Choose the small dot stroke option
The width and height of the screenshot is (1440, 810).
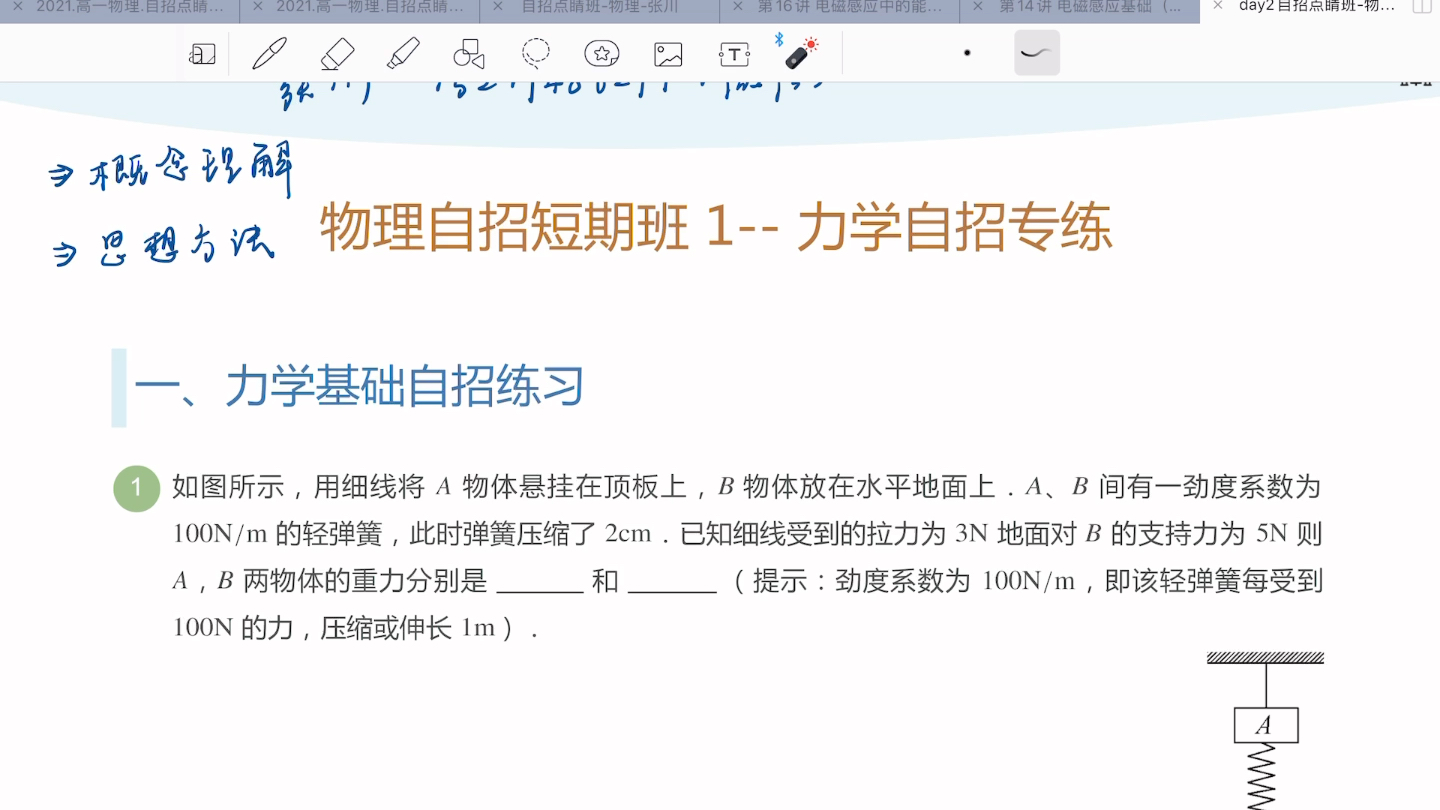967,53
